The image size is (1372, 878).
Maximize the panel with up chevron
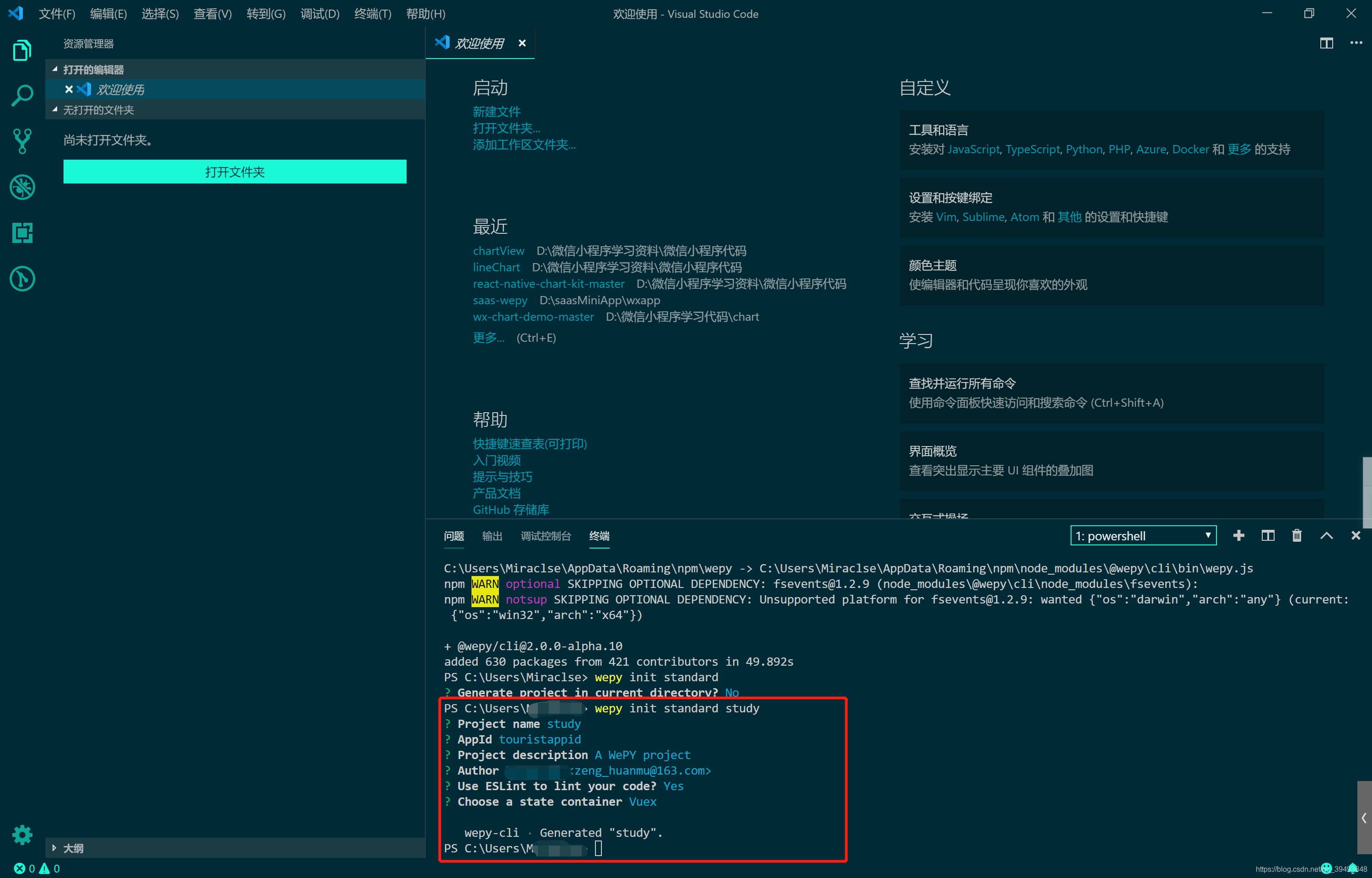click(x=1326, y=535)
